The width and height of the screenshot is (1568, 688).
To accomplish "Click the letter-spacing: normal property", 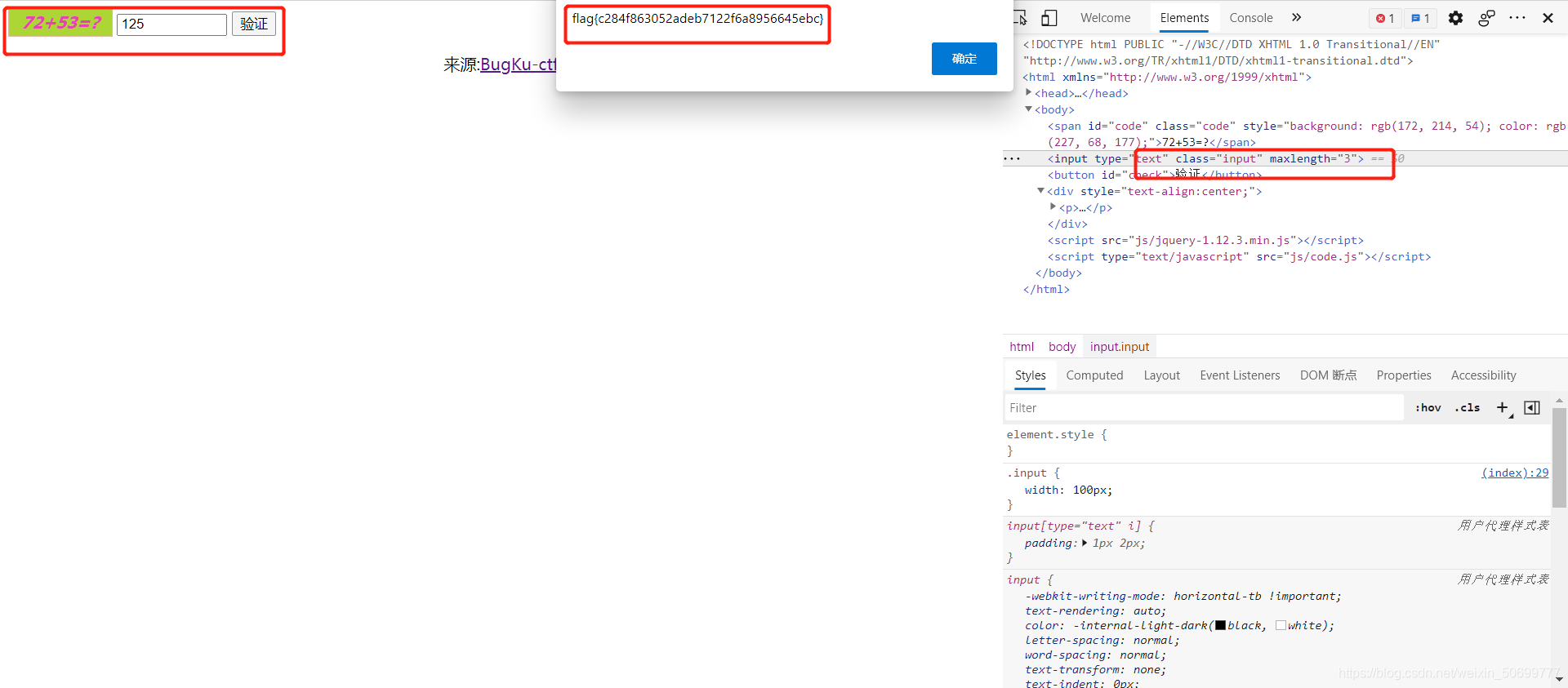I will click(1102, 640).
